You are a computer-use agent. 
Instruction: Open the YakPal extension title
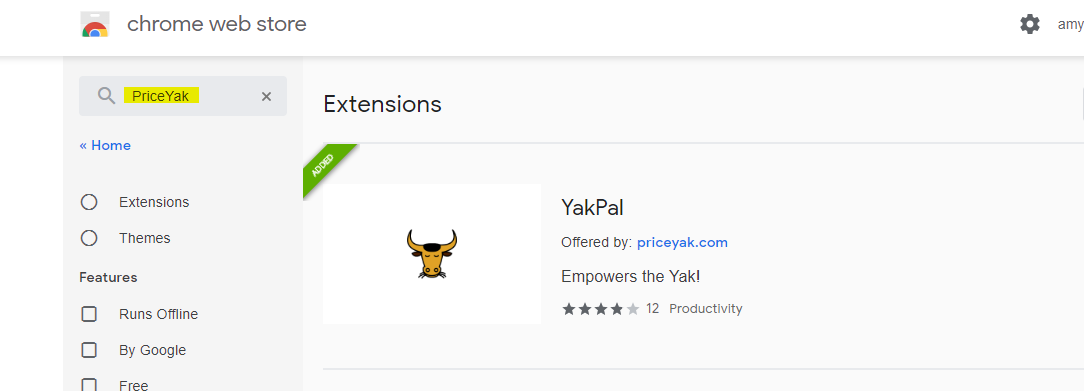tap(592, 207)
